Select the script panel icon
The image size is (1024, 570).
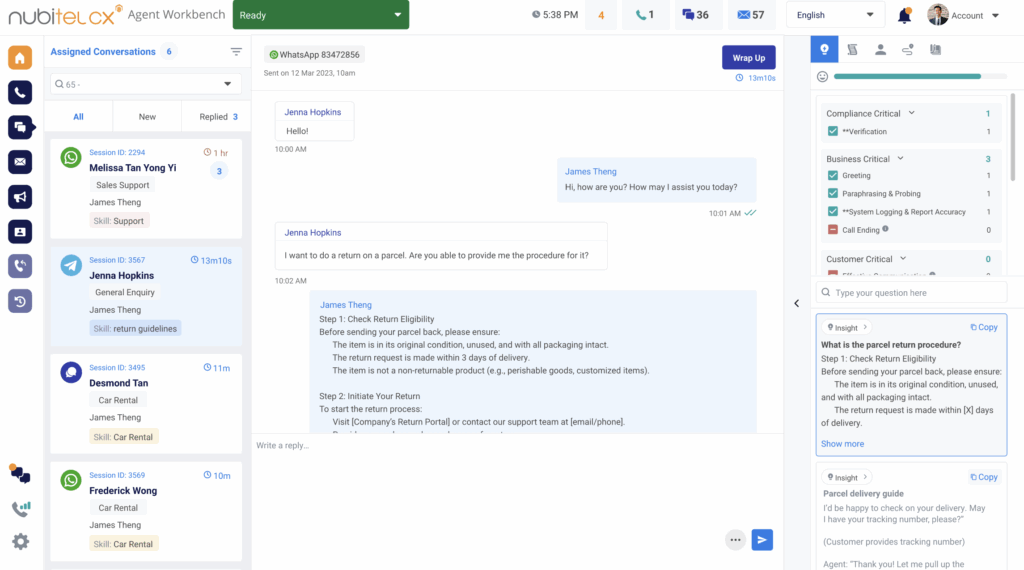852,50
